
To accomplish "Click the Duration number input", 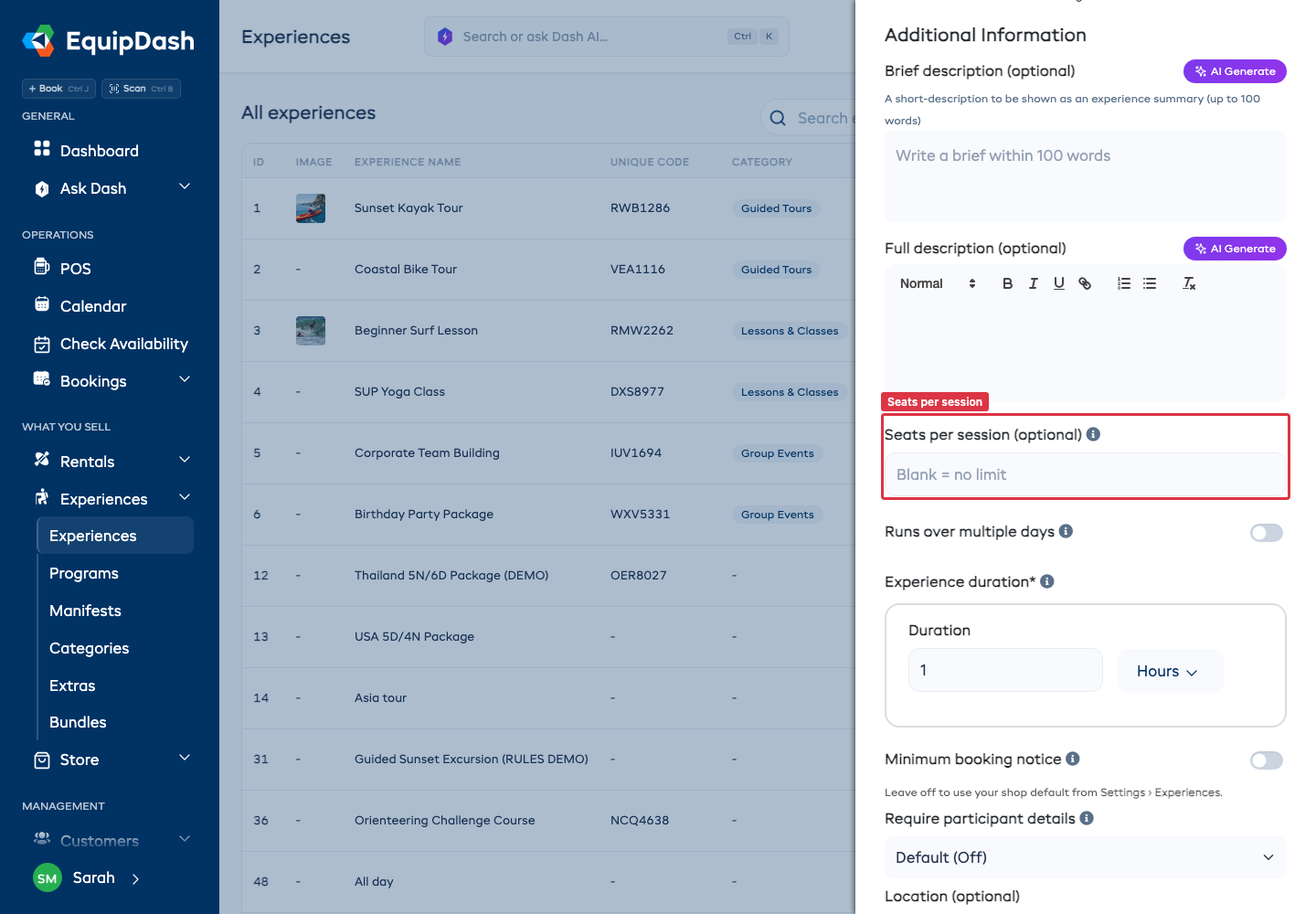I will (x=1005, y=670).
